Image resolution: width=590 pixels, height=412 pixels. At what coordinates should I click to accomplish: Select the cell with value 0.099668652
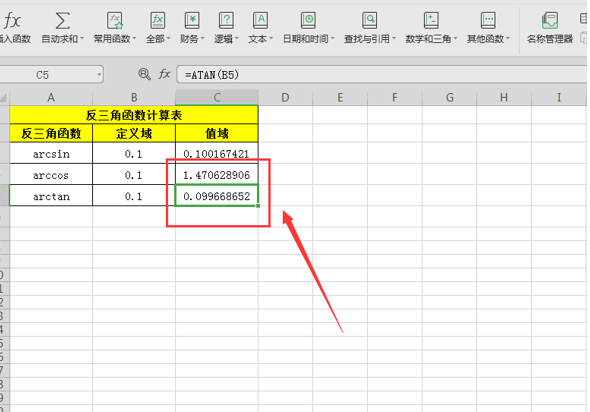coord(217,196)
